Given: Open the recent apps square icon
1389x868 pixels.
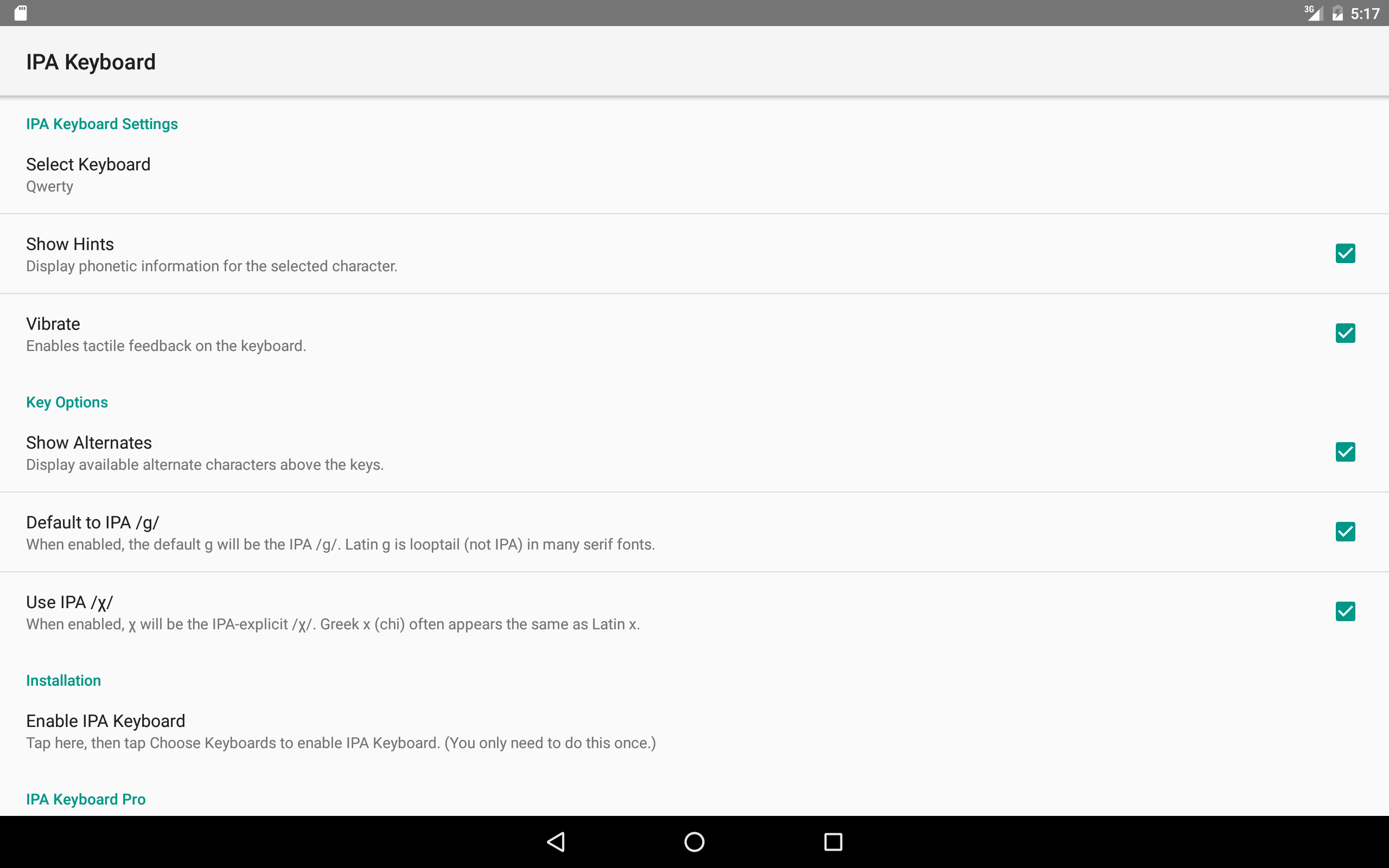Looking at the screenshot, I should pyautogui.click(x=833, y=841).
